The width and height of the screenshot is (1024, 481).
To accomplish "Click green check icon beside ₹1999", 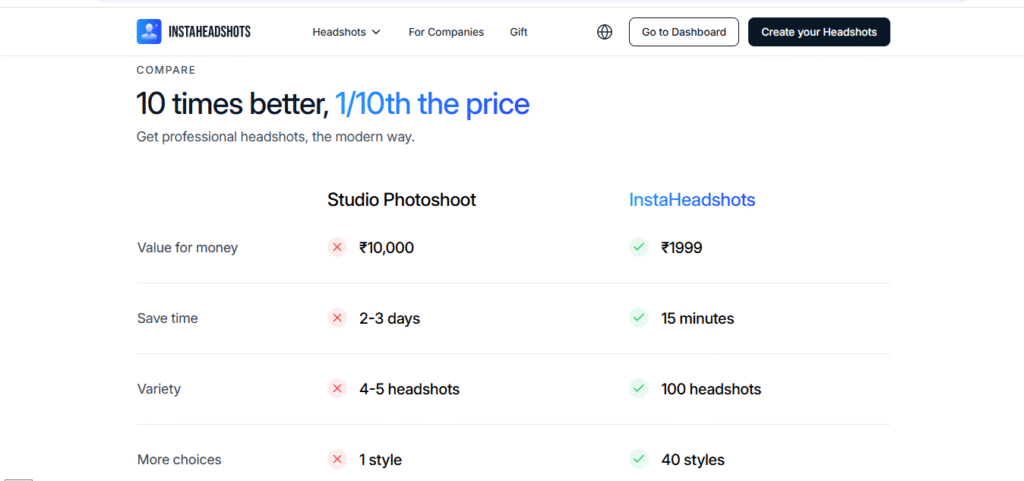I will coord(639,247).
